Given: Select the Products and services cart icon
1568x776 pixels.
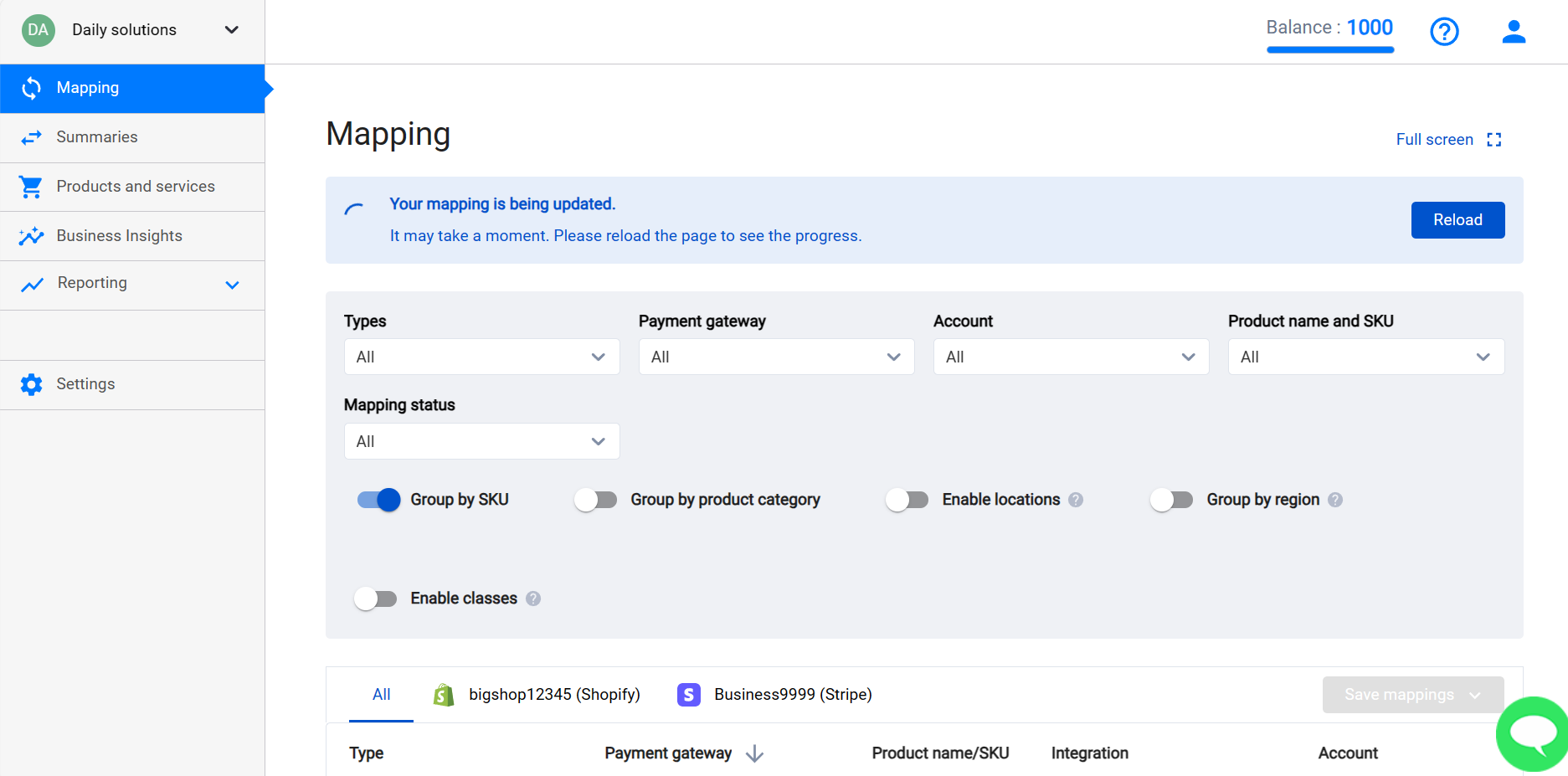Looking at the screenshot, I should tap(31, 186).
